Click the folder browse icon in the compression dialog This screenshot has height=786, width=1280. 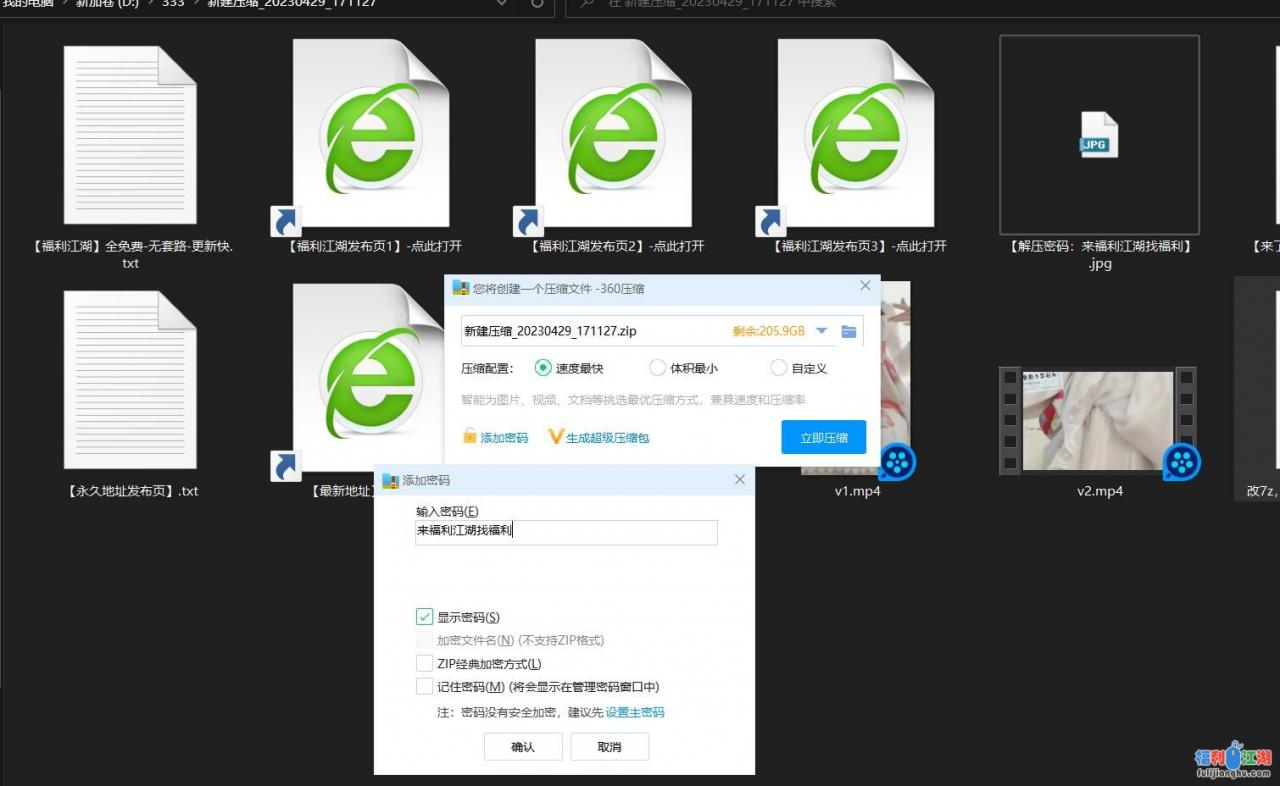[849, 332]
